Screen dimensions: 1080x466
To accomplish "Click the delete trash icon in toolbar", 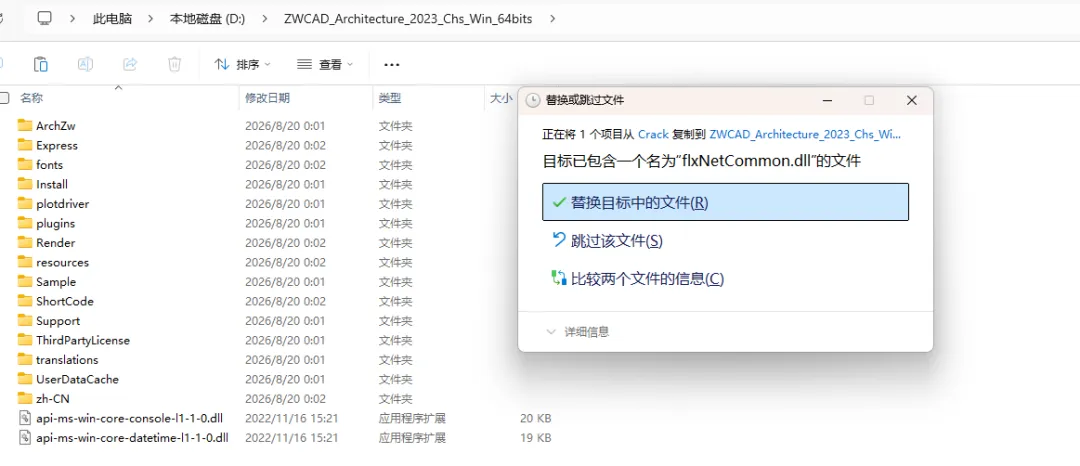I will [174, 64].
